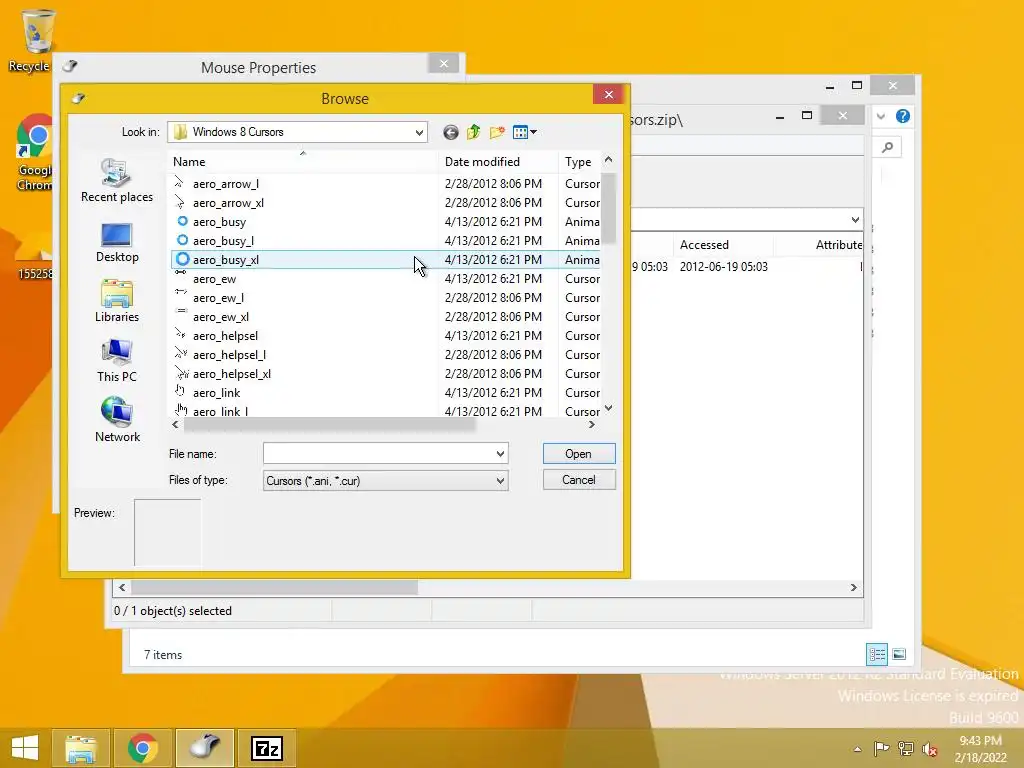Show hidden system tray icons
Image resolution: width=1024 pixels, height=768 pixels.
[857, 749]
